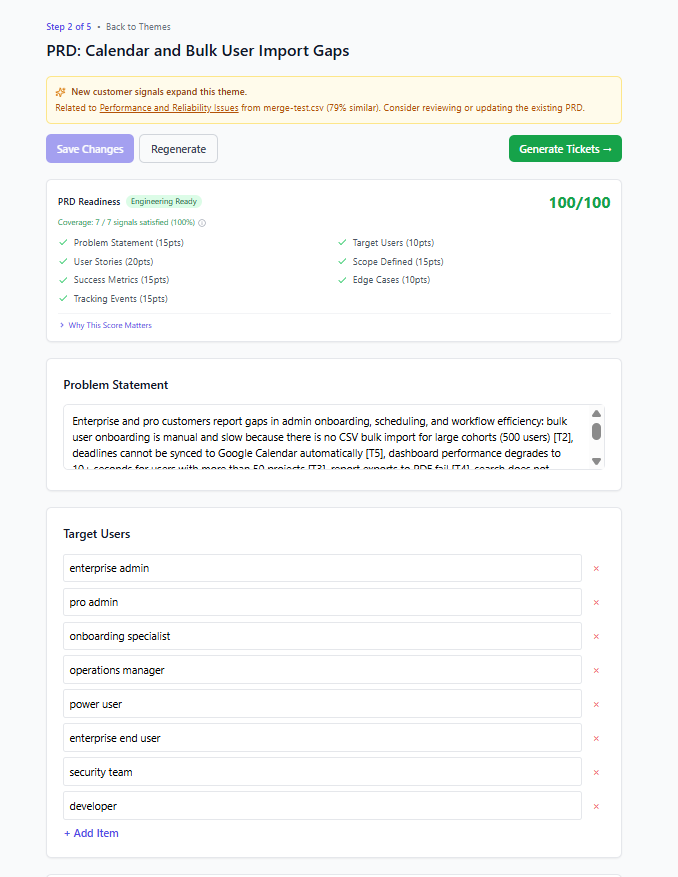Click Generate Tickets button

click(x=565, y=149)
